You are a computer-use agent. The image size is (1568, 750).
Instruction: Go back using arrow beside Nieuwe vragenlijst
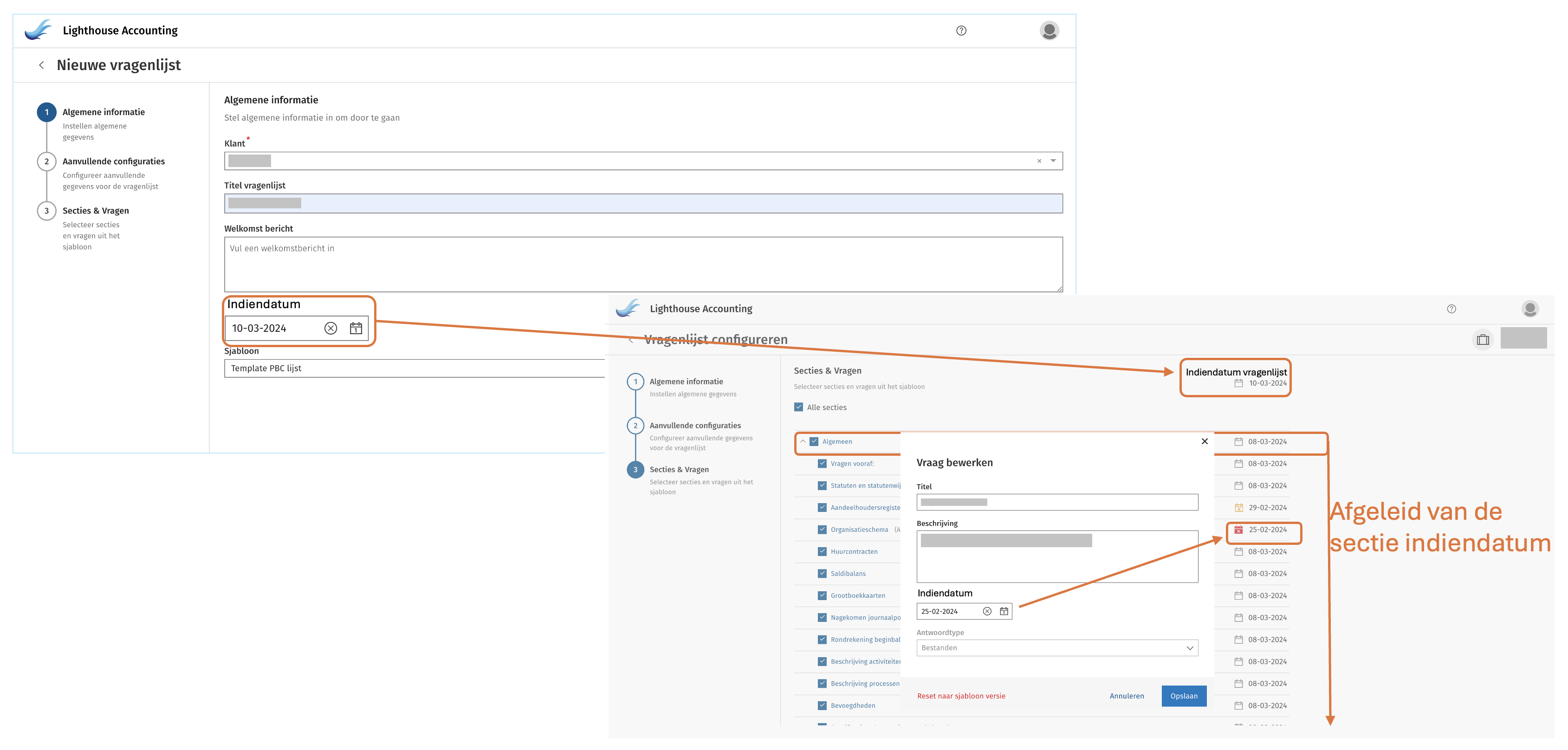coord(41,65)
